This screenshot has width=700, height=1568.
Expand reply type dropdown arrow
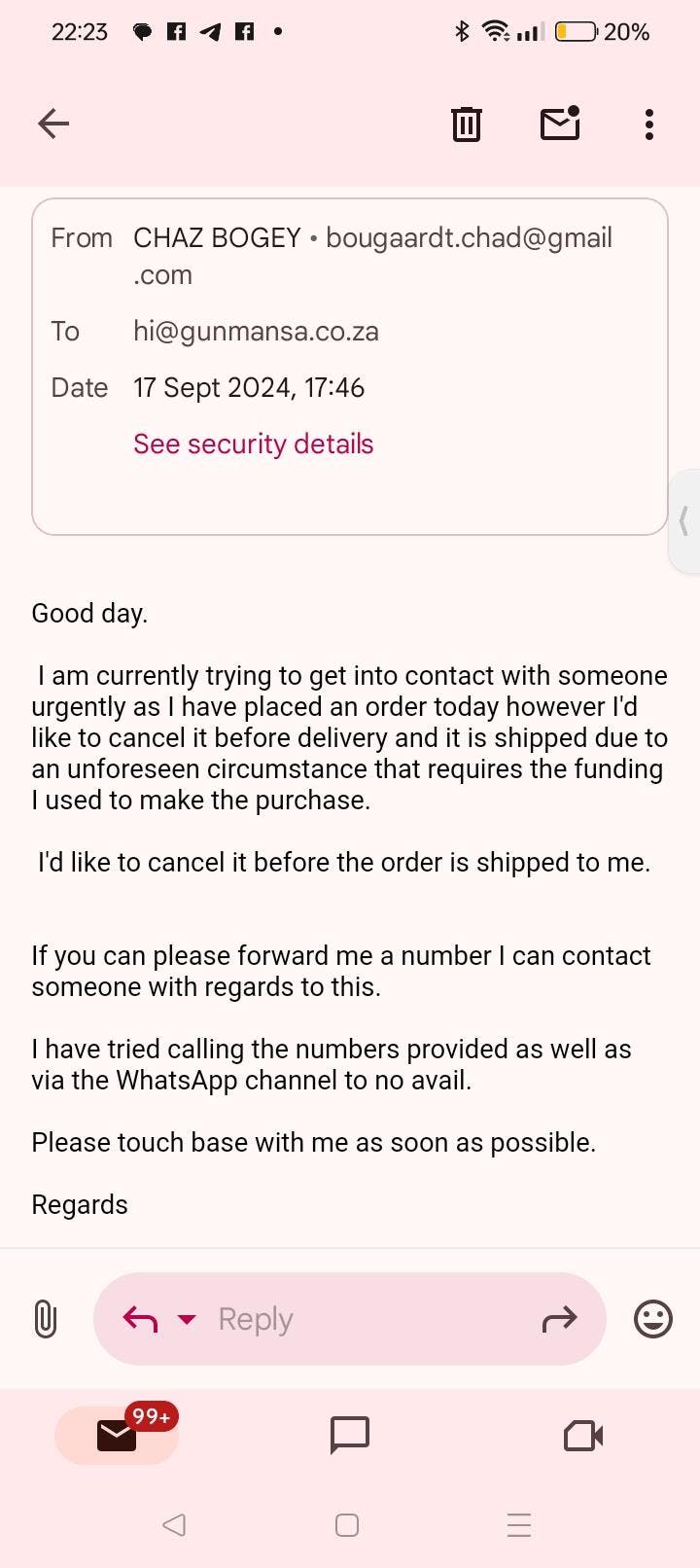coord(187,1319)
